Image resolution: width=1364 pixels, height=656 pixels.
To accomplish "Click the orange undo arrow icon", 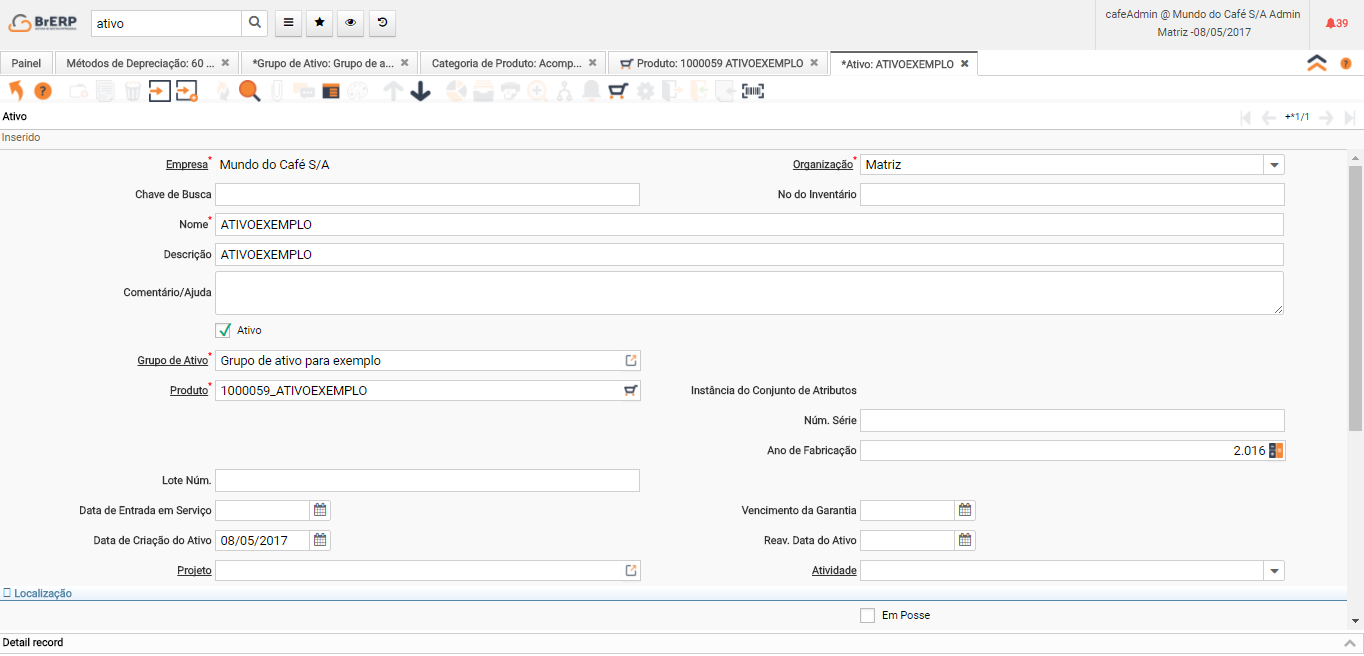I will point(16,91).
